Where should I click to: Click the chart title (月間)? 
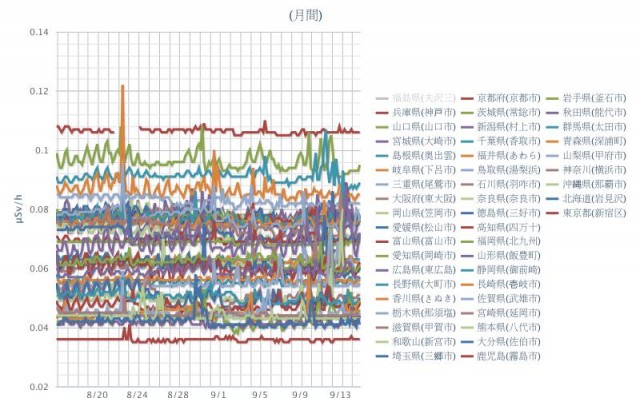point(306,16)
